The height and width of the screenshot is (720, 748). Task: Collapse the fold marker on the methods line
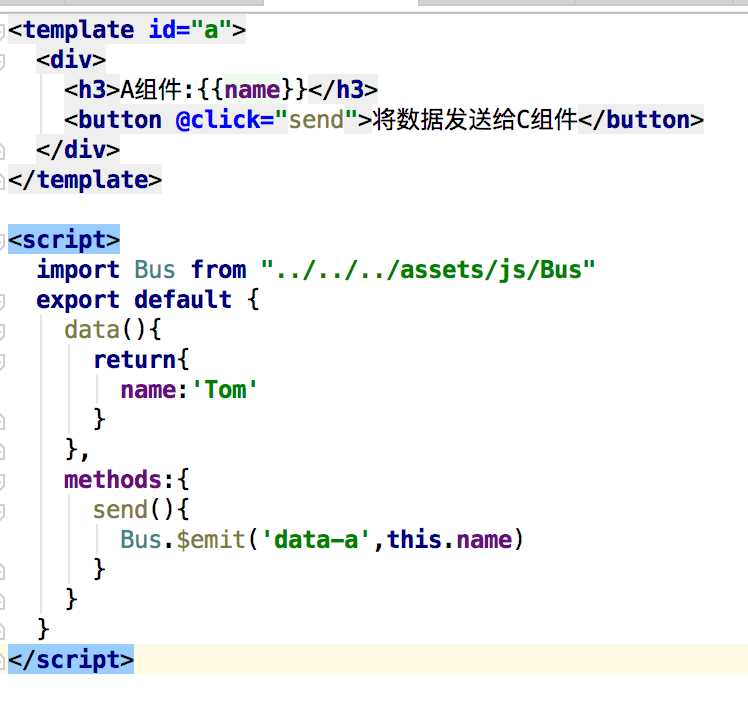coord(1,481)
